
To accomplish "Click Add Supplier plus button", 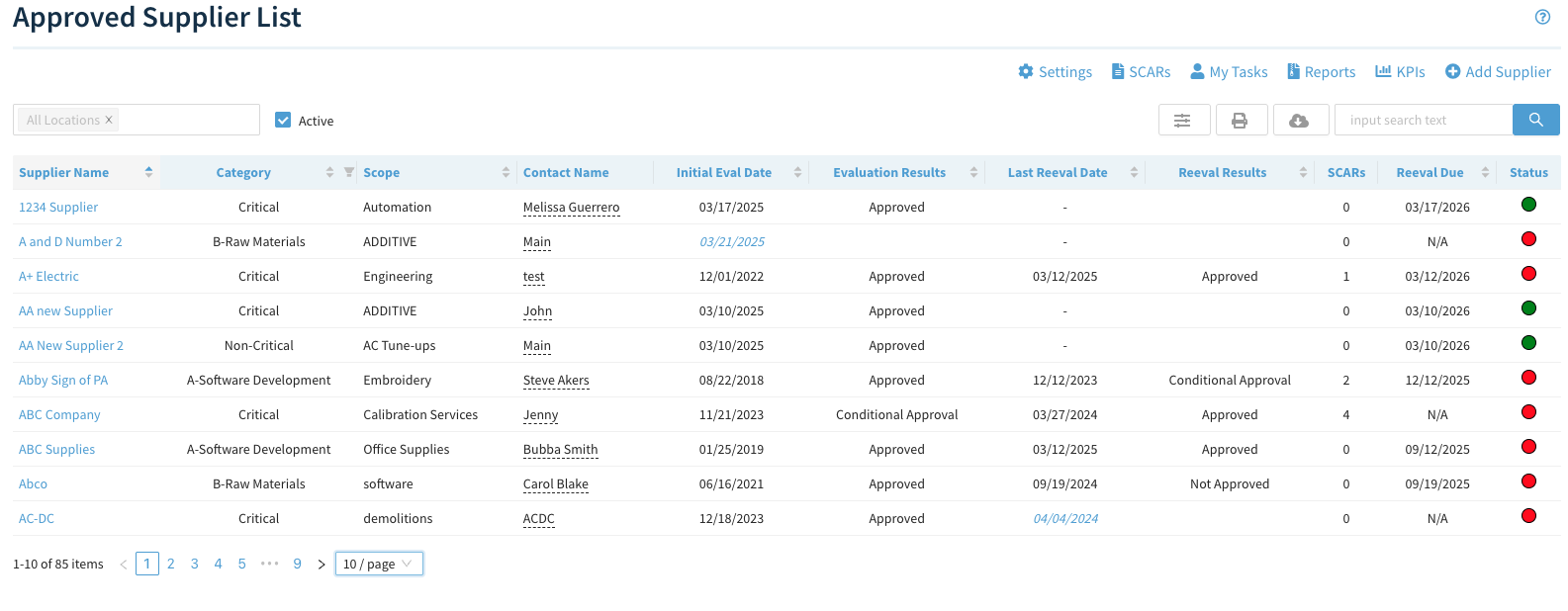I will (x=1498, y=72).
